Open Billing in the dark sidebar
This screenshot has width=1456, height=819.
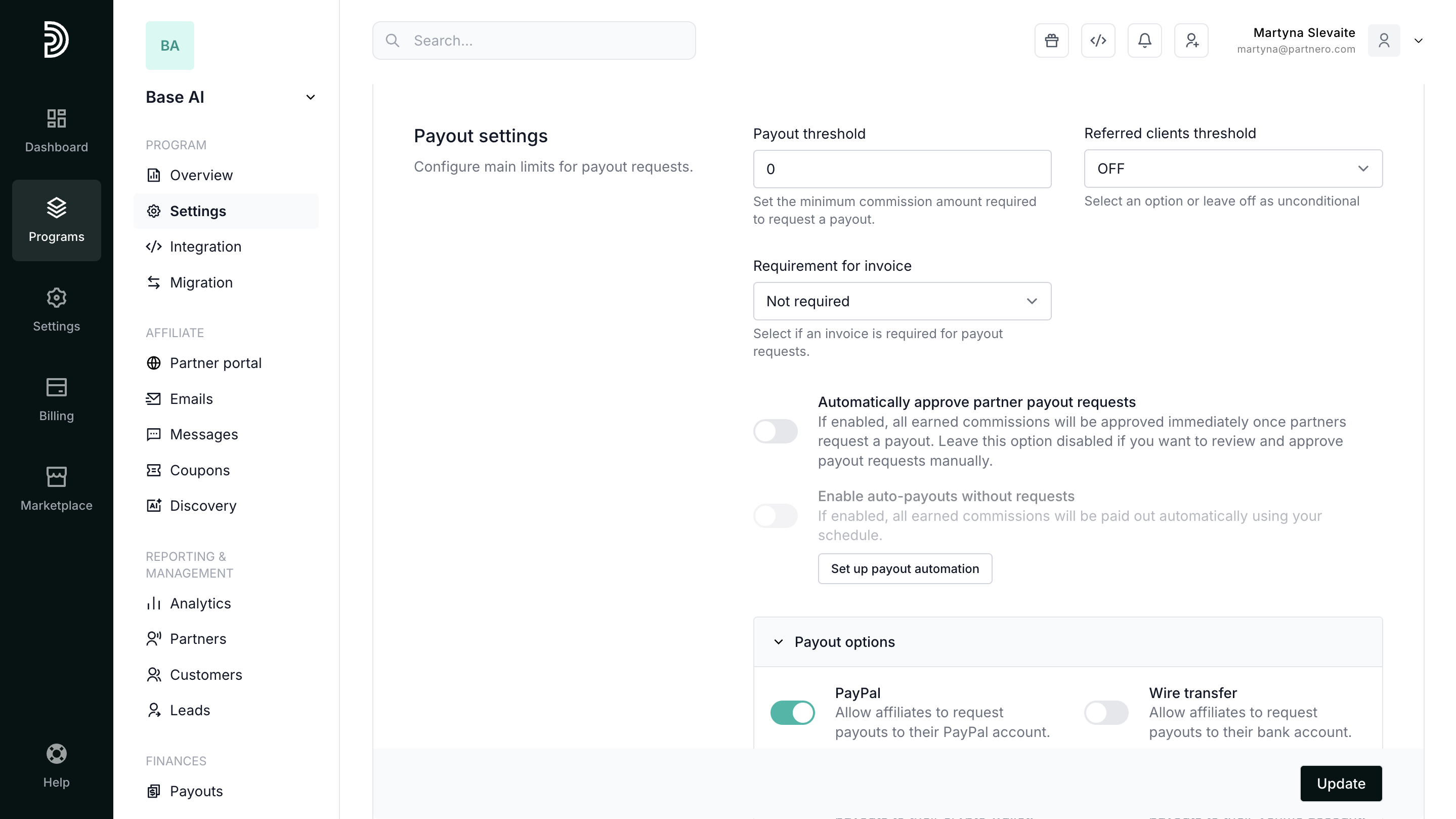(x=57, y=399)
